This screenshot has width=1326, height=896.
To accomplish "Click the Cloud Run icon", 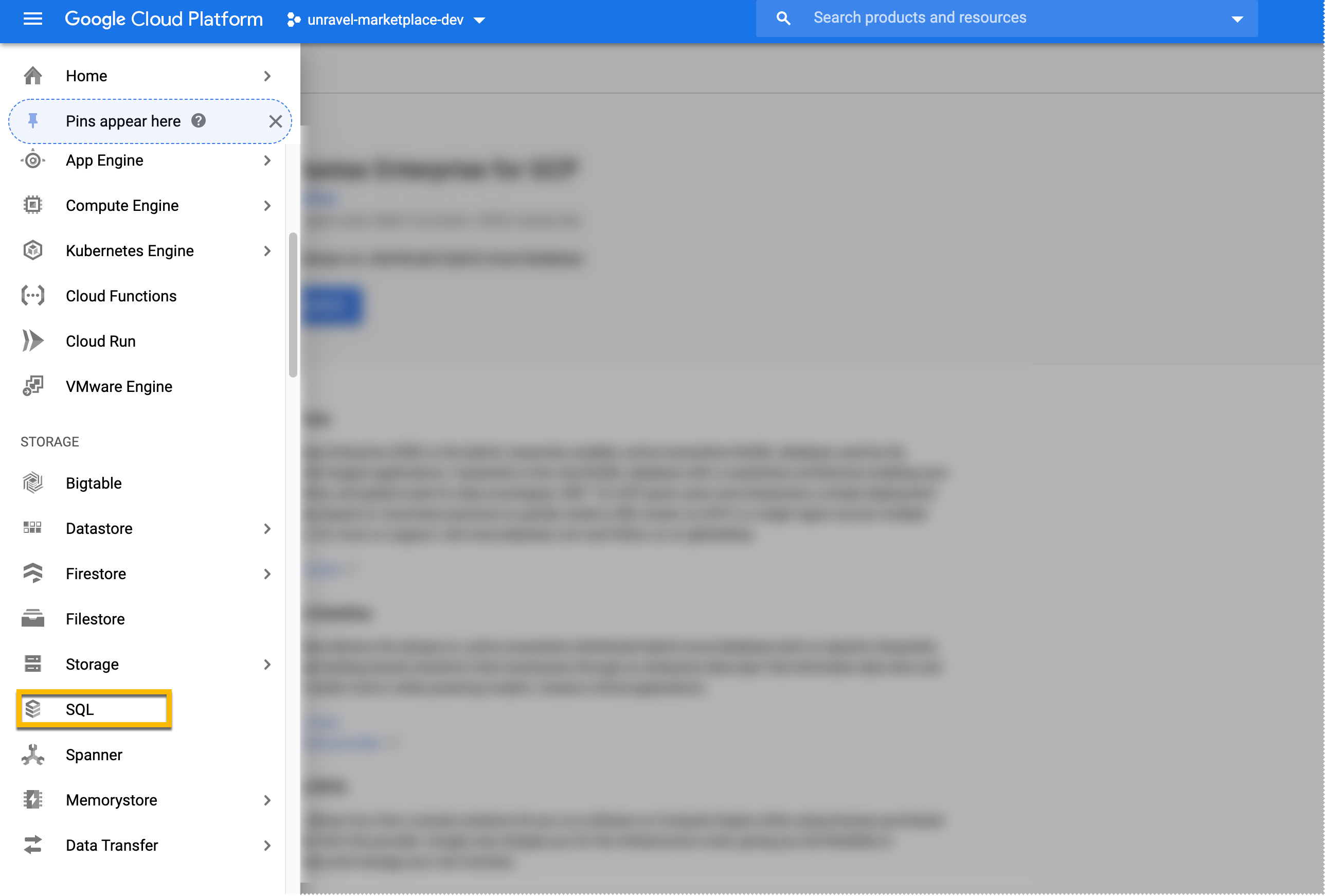I will [x=33, y=340].
